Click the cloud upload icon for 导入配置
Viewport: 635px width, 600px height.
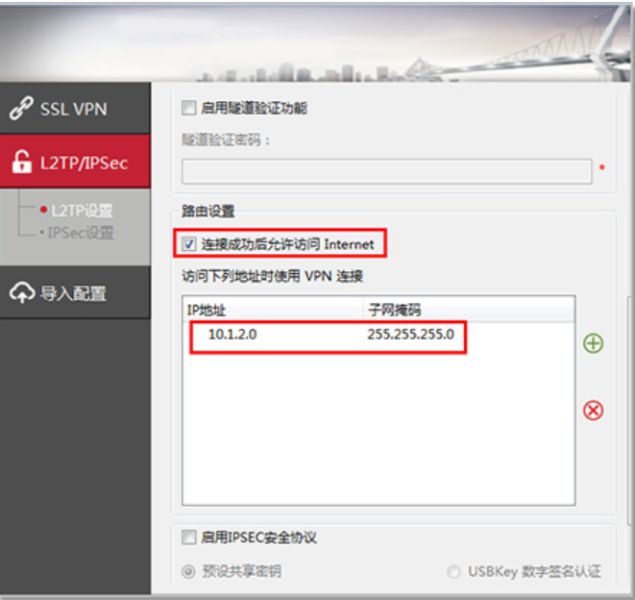(22, 292)
